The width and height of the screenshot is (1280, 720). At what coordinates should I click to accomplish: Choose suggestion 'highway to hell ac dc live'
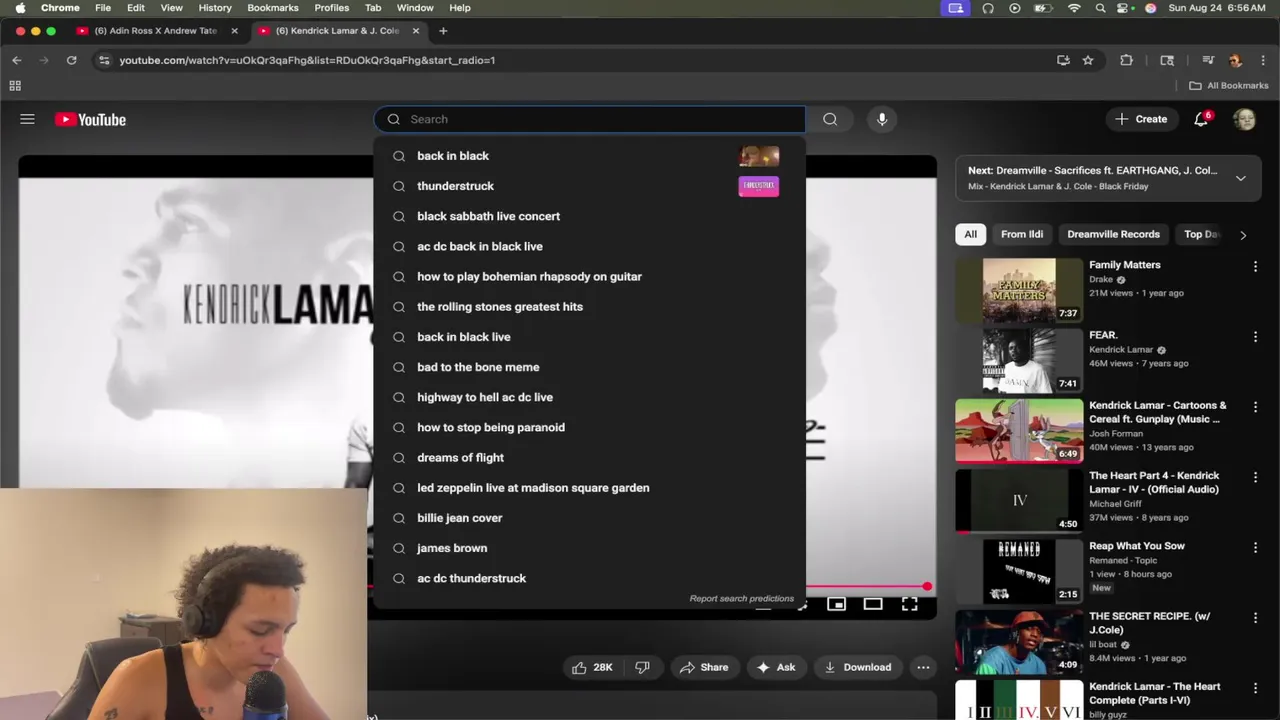589,397
